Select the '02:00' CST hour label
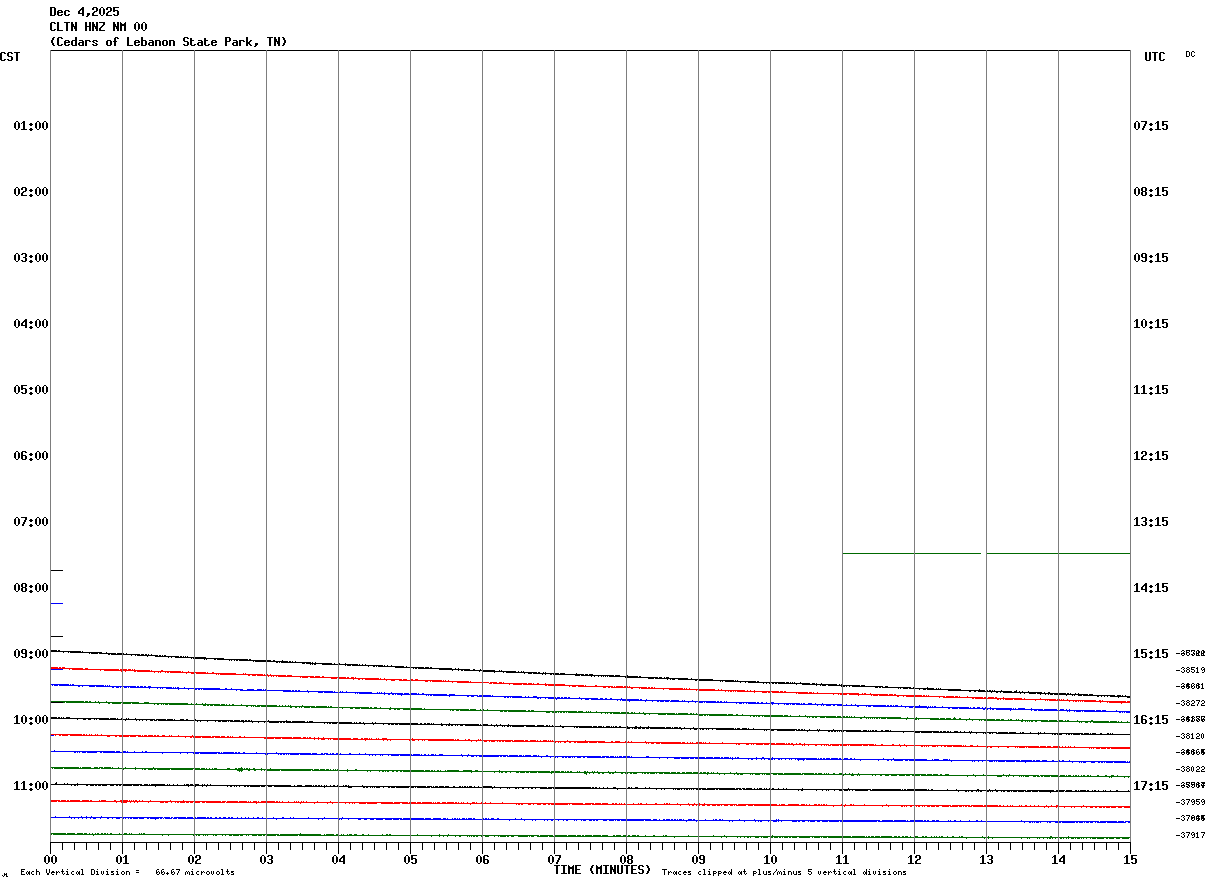 coord(31,192)
